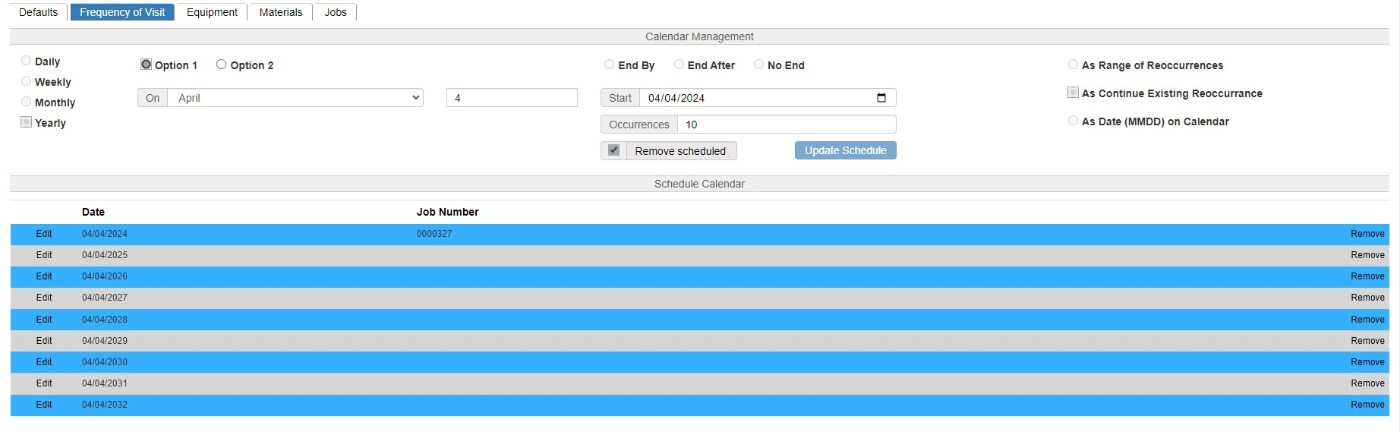
Task: Go to the Jobs tab
Action: point(335,13)
